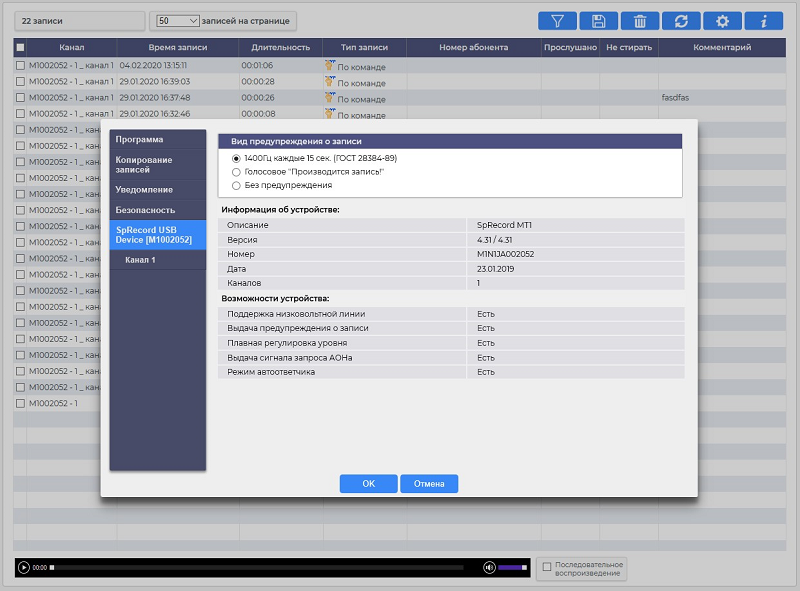Click the record type icon for 04.02.2020 row

pos(330,65)
